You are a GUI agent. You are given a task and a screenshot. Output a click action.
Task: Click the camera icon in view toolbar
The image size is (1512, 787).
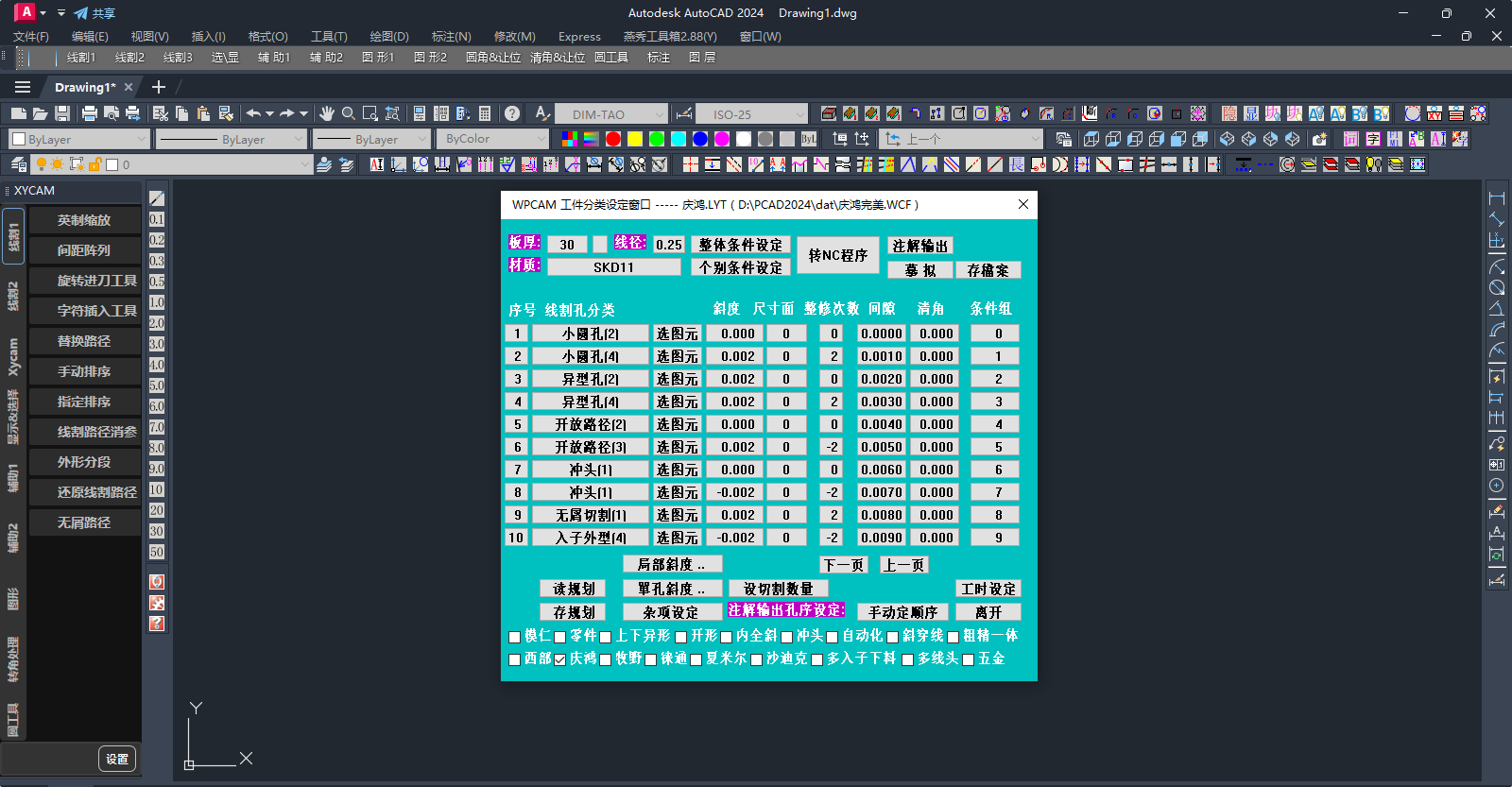(x=1320, y=139)
